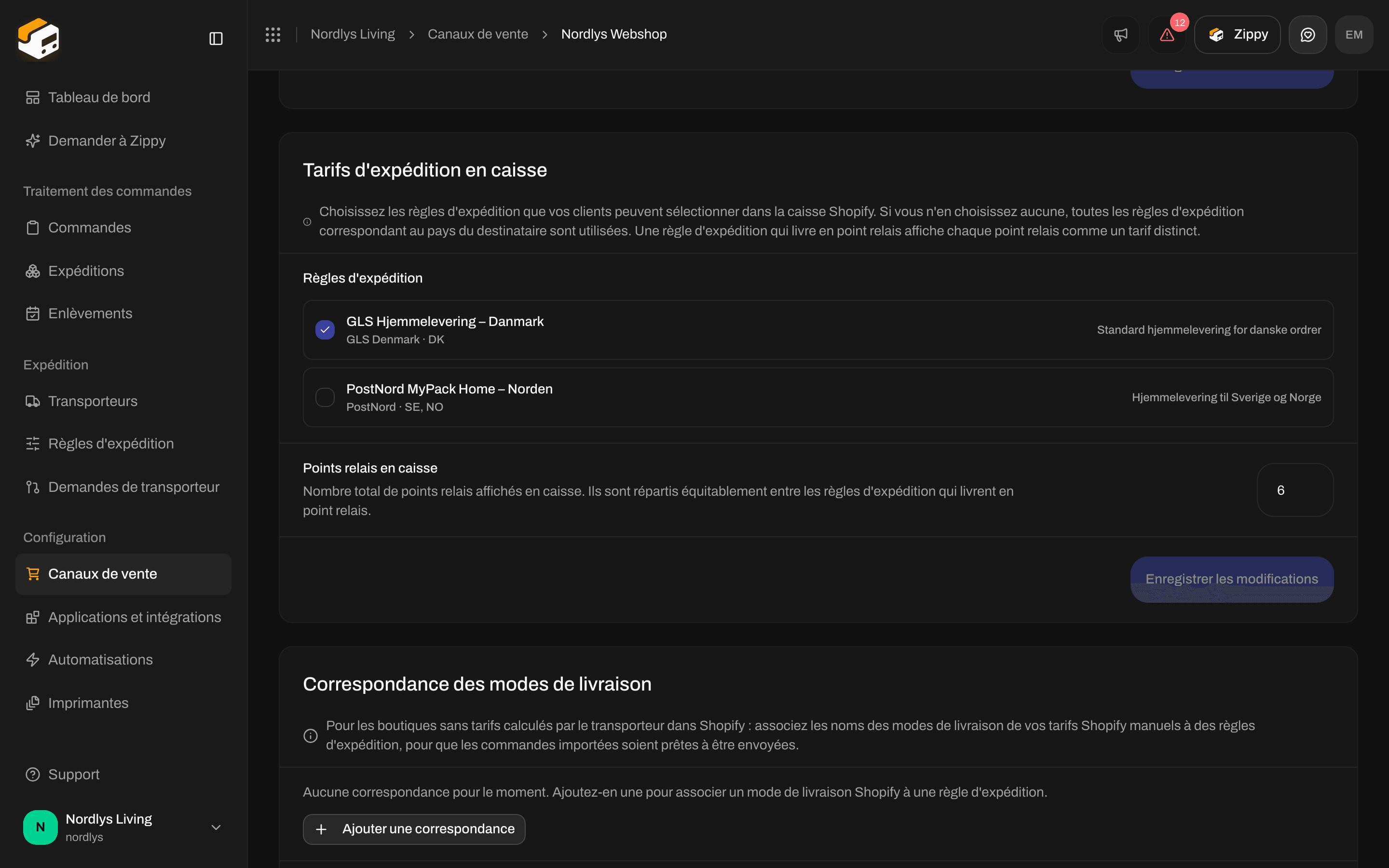The width and height of the screenshot is (1389, 868).
Task: Click the Shipzilla box logo
Action: (x=39, y=39)
